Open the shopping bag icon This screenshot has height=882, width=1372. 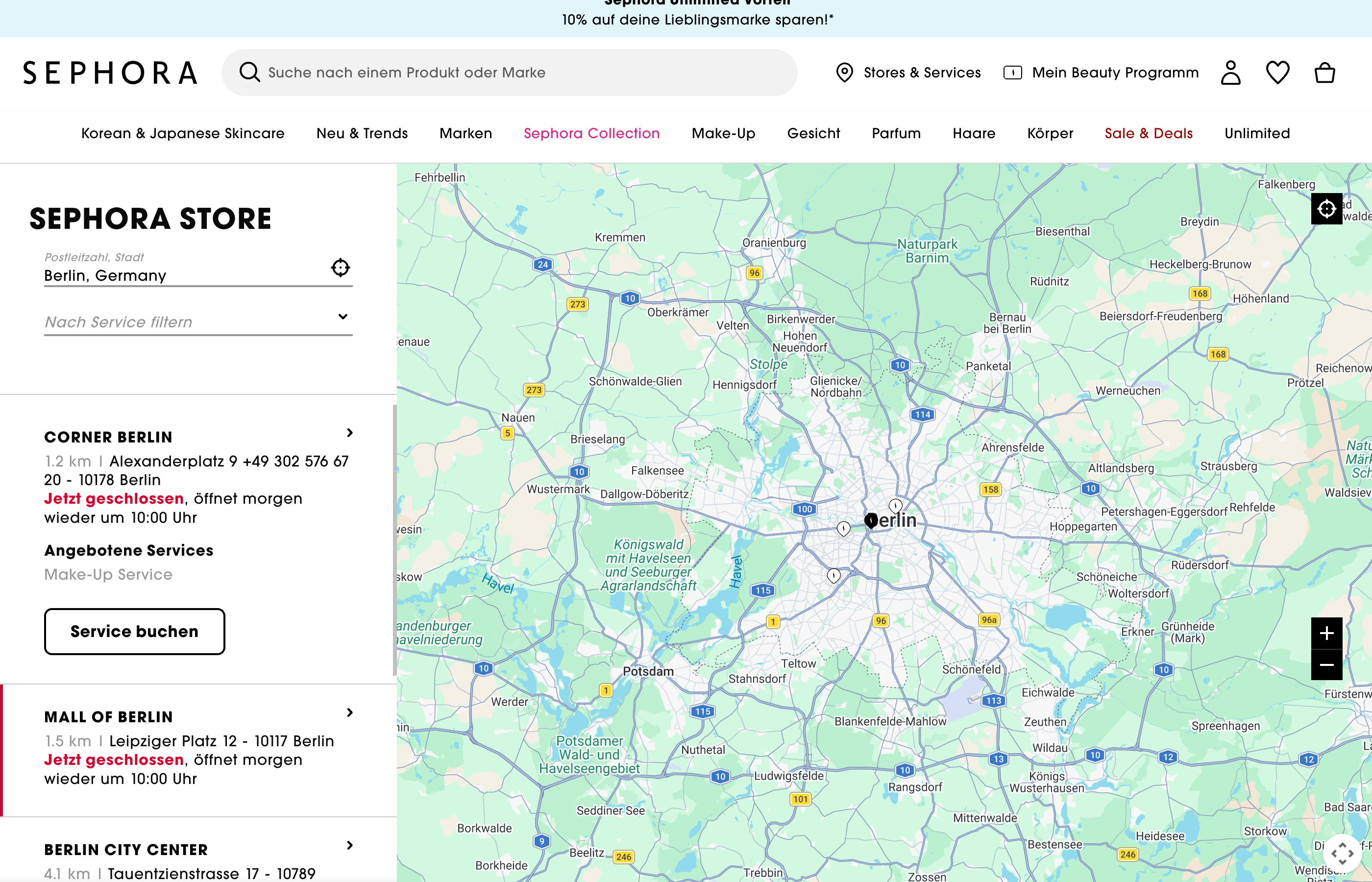click(x=1324, y=73)
